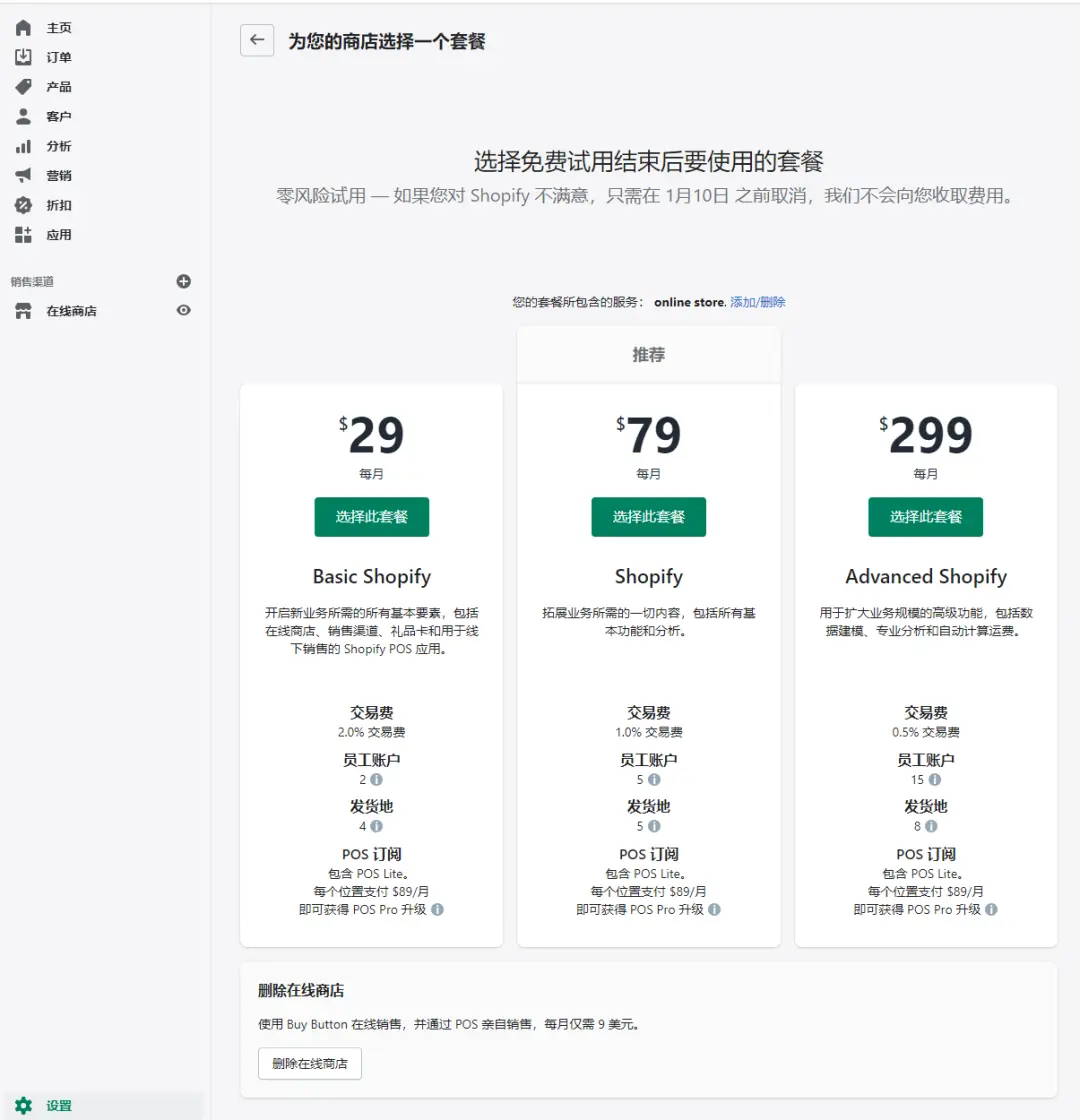
Task: Click the Orders inbox icon
Action: click(x=23, y=57)
